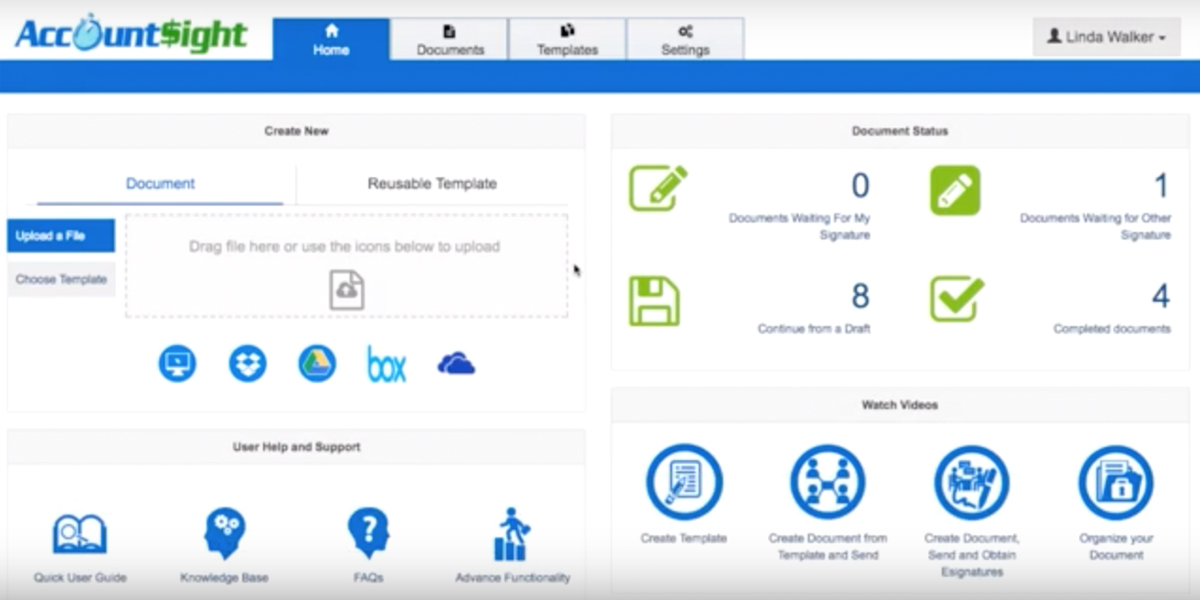
Task: View completed documents checkmark icon
Action: point(956,299)
